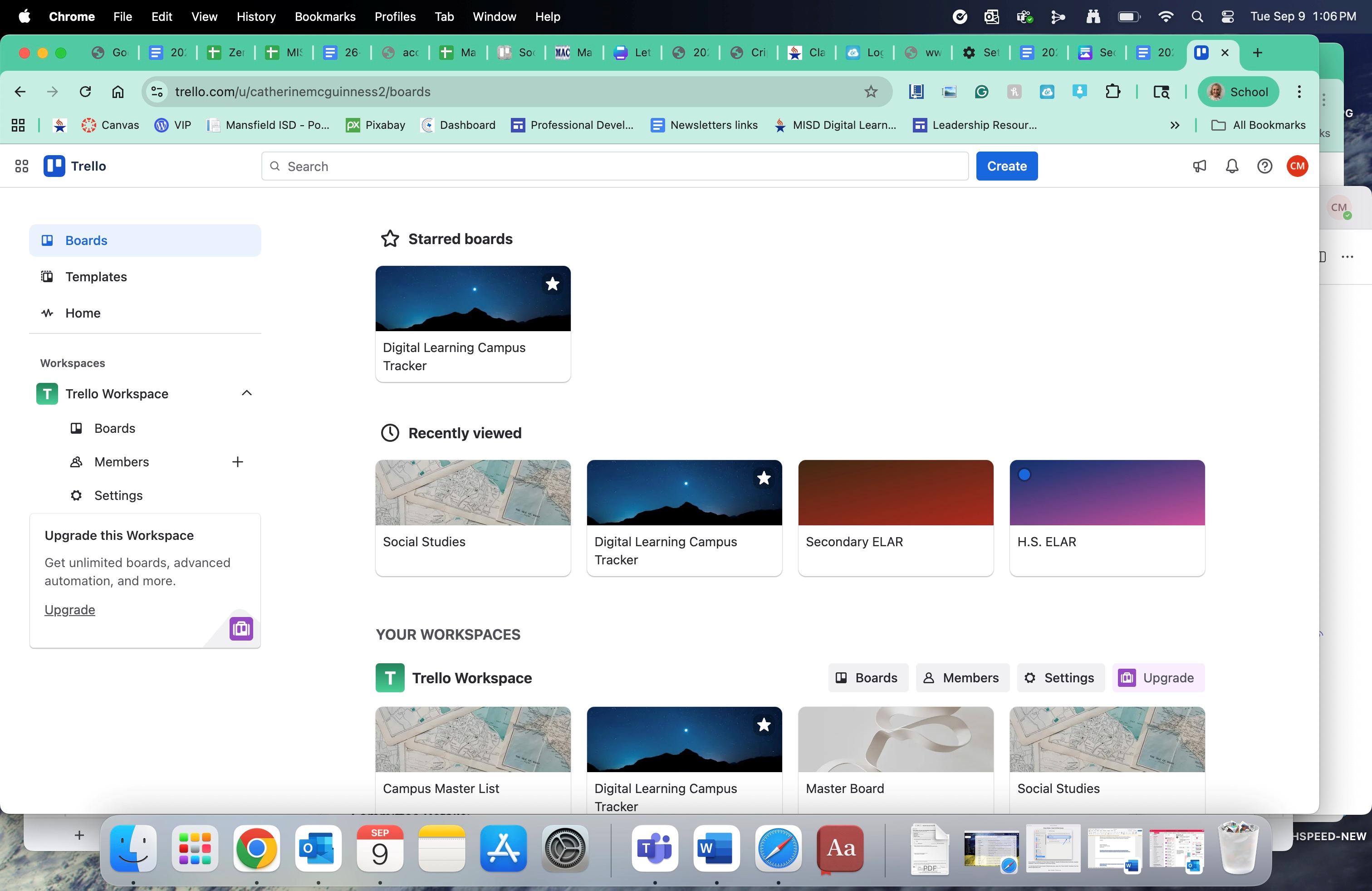The width and height of the screenshot is (1372, 891).
Task: Open the School profile chip in Chrome
Action: (1238, 92)
